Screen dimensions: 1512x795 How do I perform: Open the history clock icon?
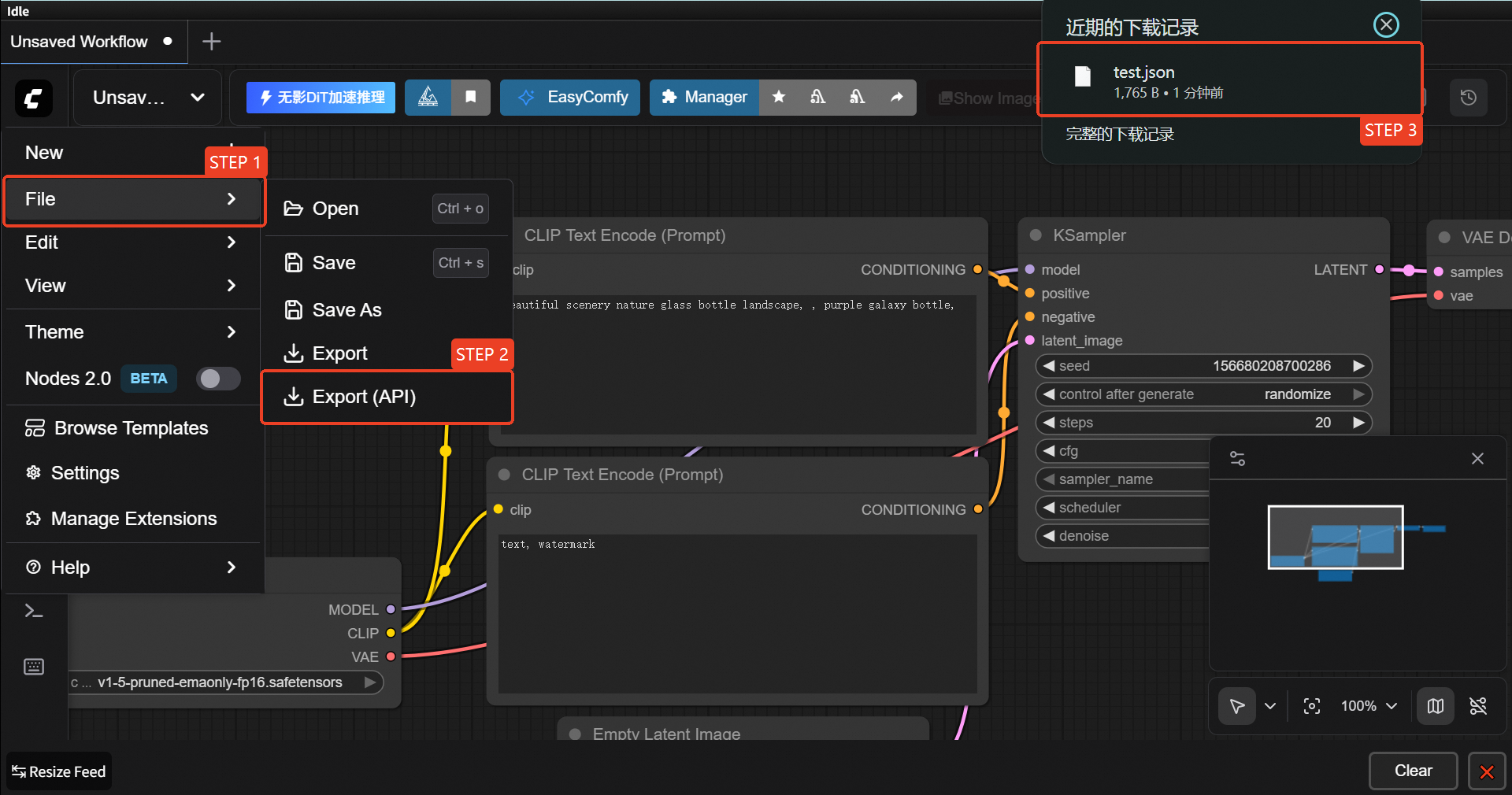coord(1468,98)
